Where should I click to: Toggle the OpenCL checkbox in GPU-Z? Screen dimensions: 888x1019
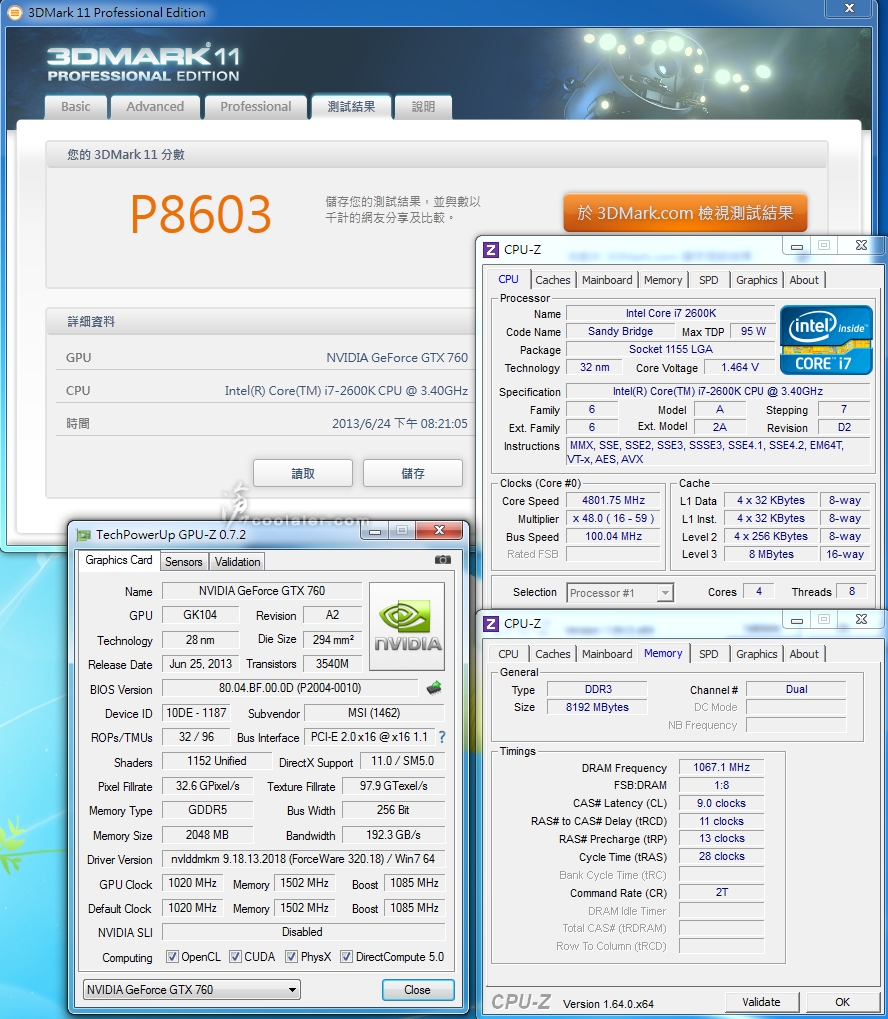coord(172,957)
